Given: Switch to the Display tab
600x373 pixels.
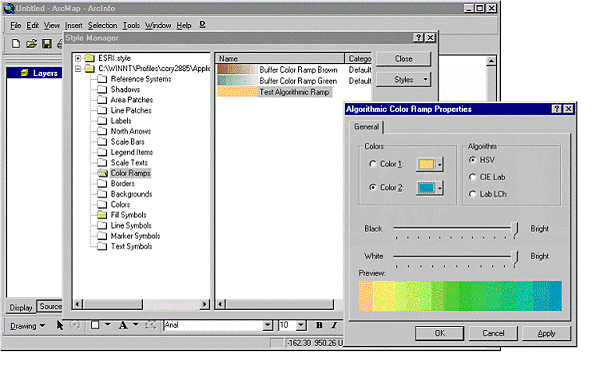Looking at the screenshot, I should tap(21, 308).
